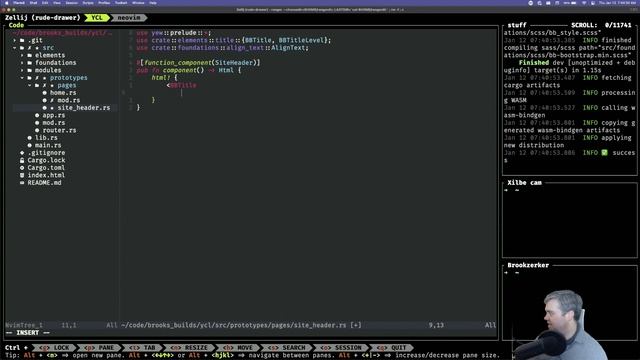
Task: Click the Wi-Fi icon in the menu bar
Action: point(584,3)
